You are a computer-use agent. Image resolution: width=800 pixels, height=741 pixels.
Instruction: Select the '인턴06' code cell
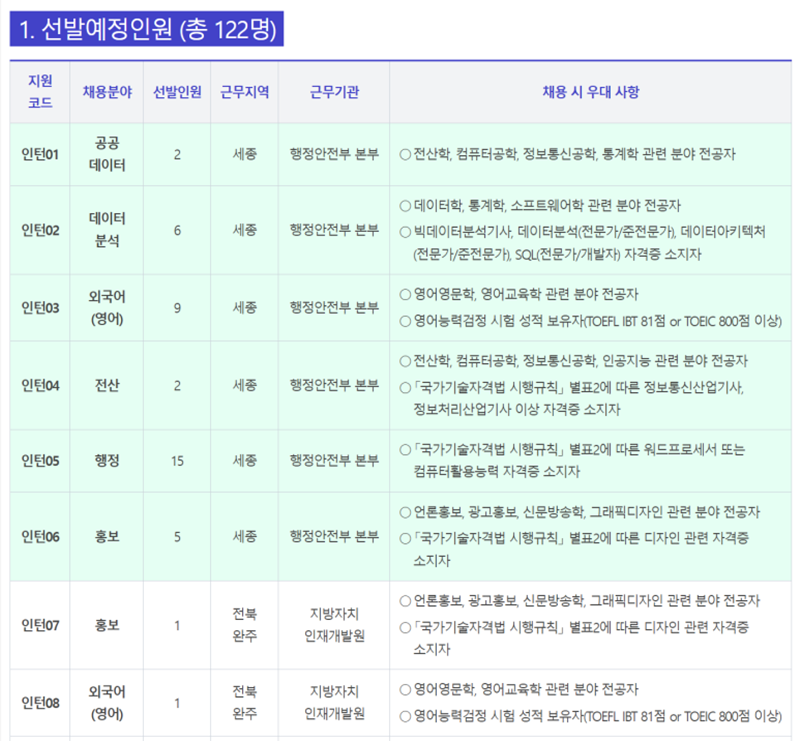click(x=40, y=536)
